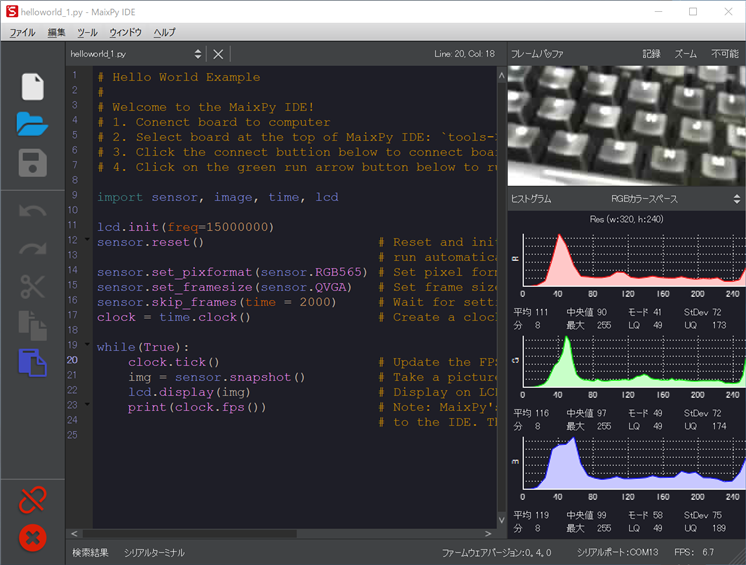Open the 検索結果 panel
The image size is (746, 565).
[x=90, y=552]
